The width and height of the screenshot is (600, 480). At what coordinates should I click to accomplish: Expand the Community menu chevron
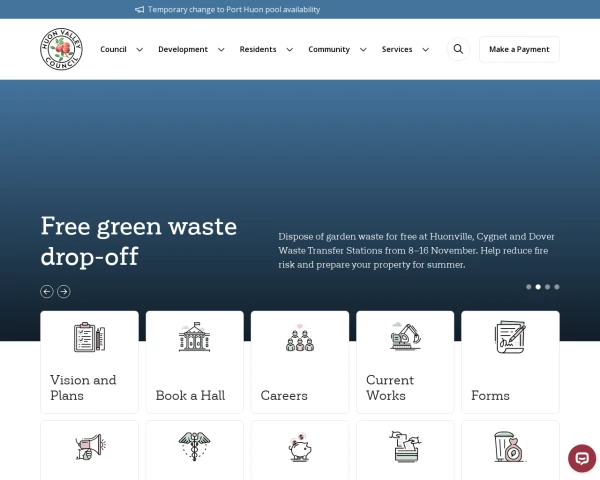point(363,50)
